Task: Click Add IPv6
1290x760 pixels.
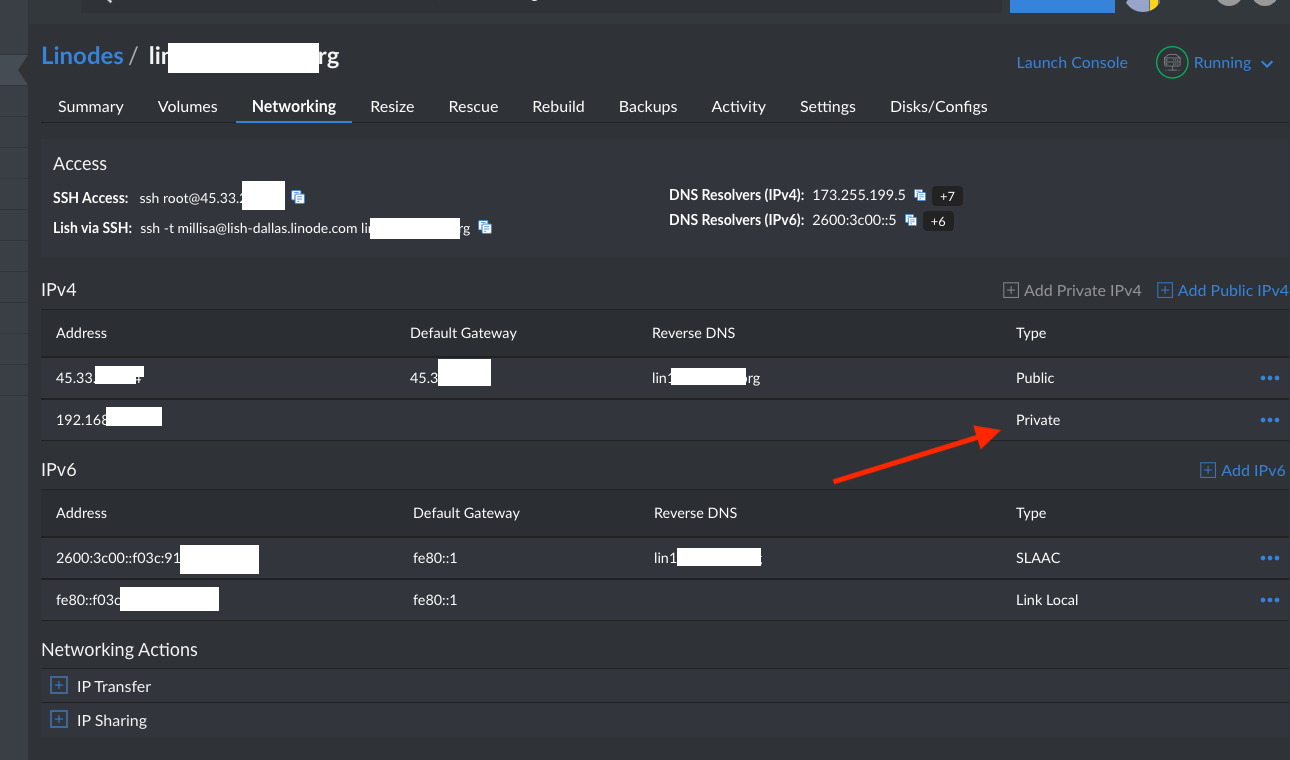Action: pyautogui.click(x=1243, y=470)
